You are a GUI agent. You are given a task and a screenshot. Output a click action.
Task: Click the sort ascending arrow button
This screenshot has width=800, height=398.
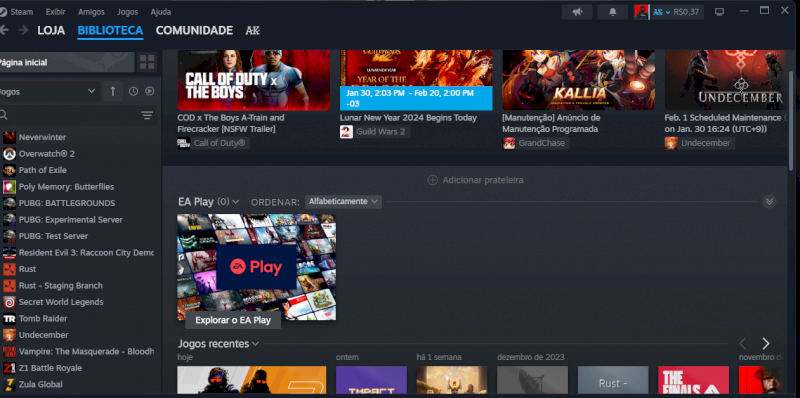[x=113, y=91]
